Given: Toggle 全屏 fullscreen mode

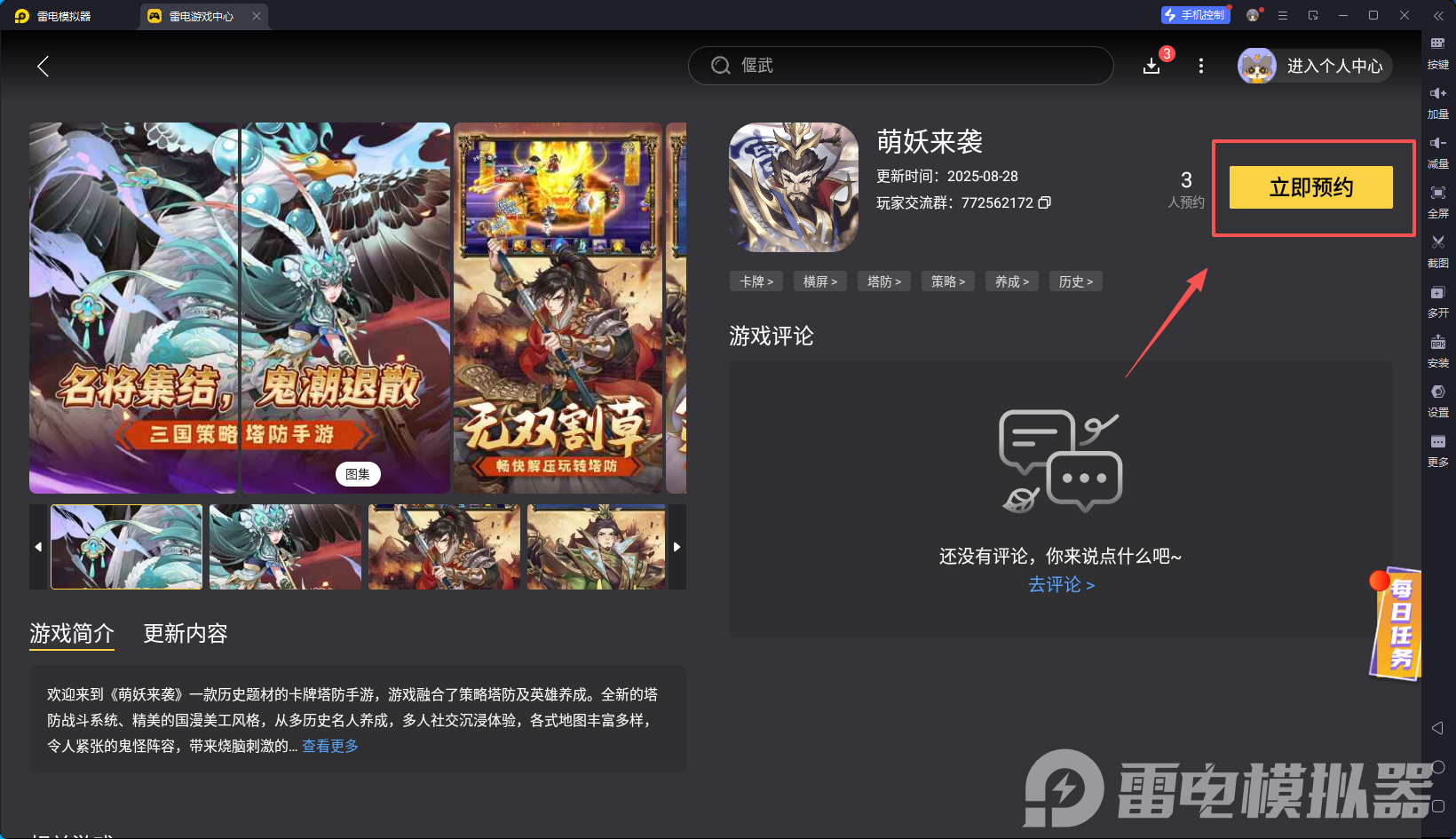Looking at the screenshot, I should pos(1438,202).
